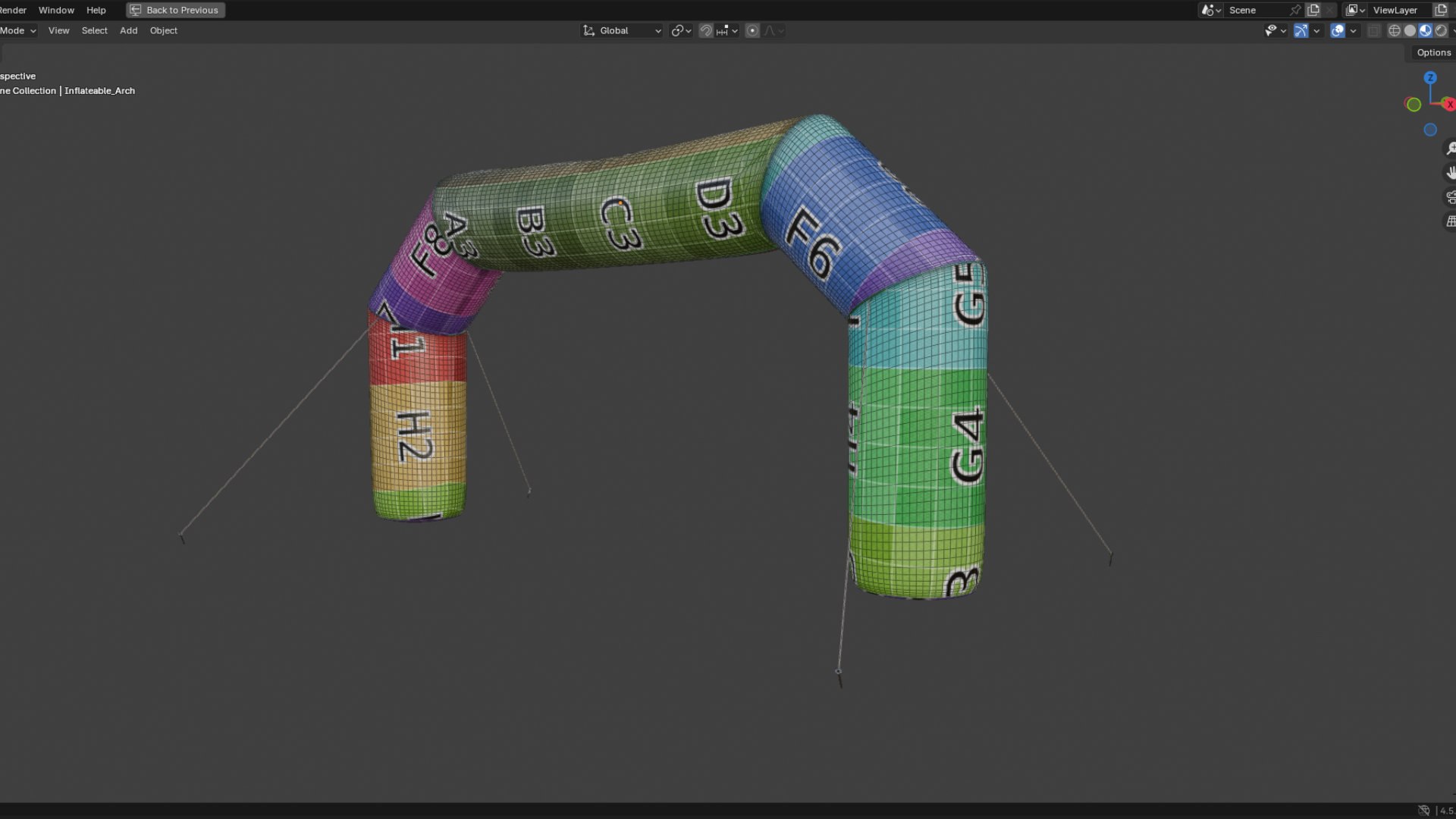The width and height of the screenshot is (1456, 819).
Task: Open the Add menu
Action: click(x=129, y=30)
